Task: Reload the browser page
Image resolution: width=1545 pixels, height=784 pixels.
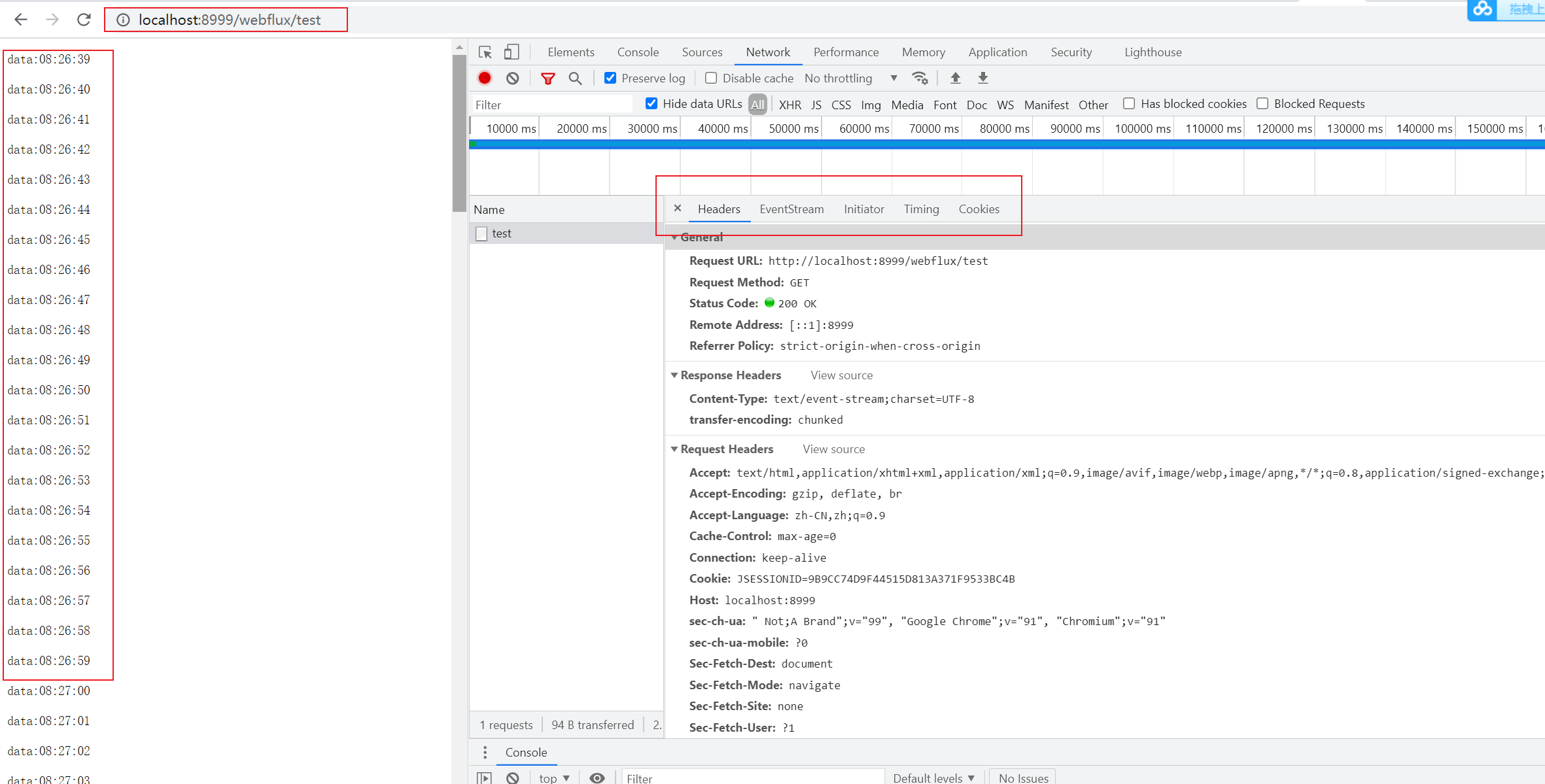Action: tap(84, 20)
